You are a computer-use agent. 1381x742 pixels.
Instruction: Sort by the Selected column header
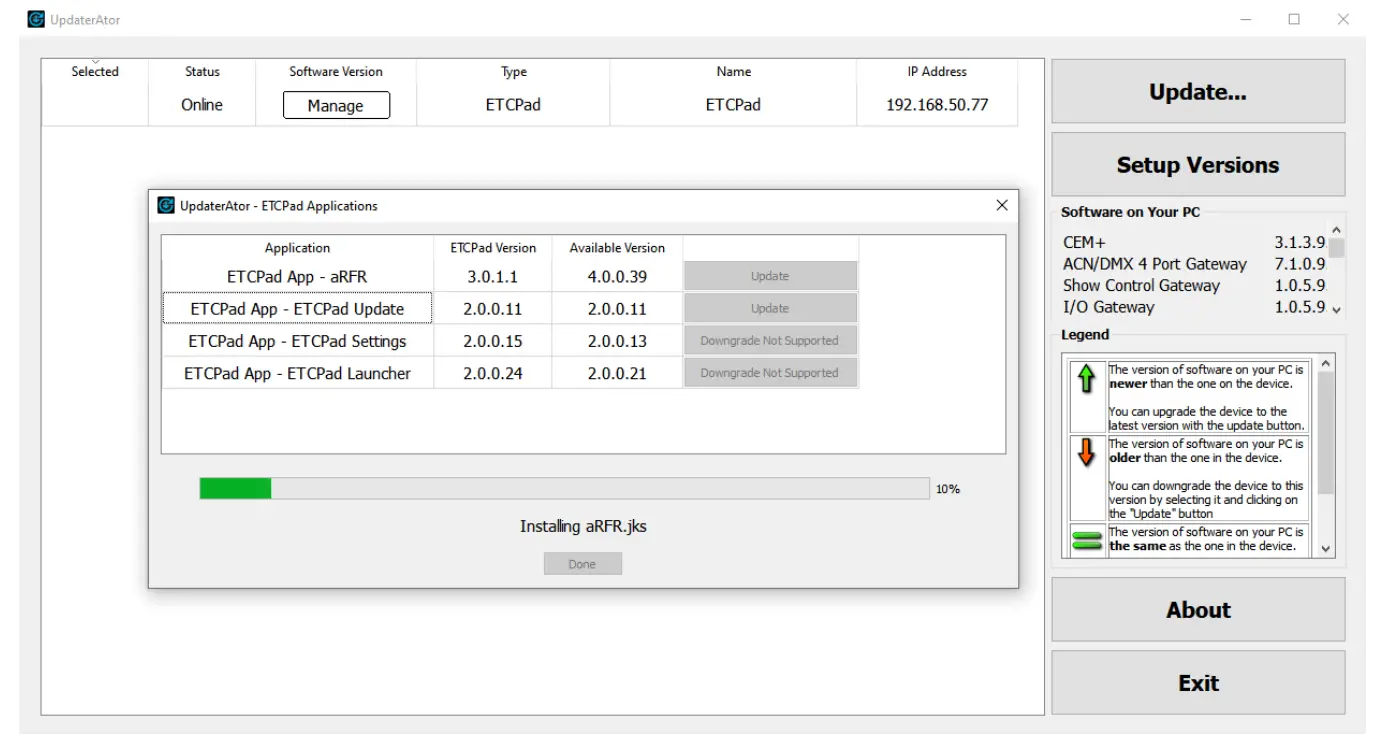(x=95, y=72)
